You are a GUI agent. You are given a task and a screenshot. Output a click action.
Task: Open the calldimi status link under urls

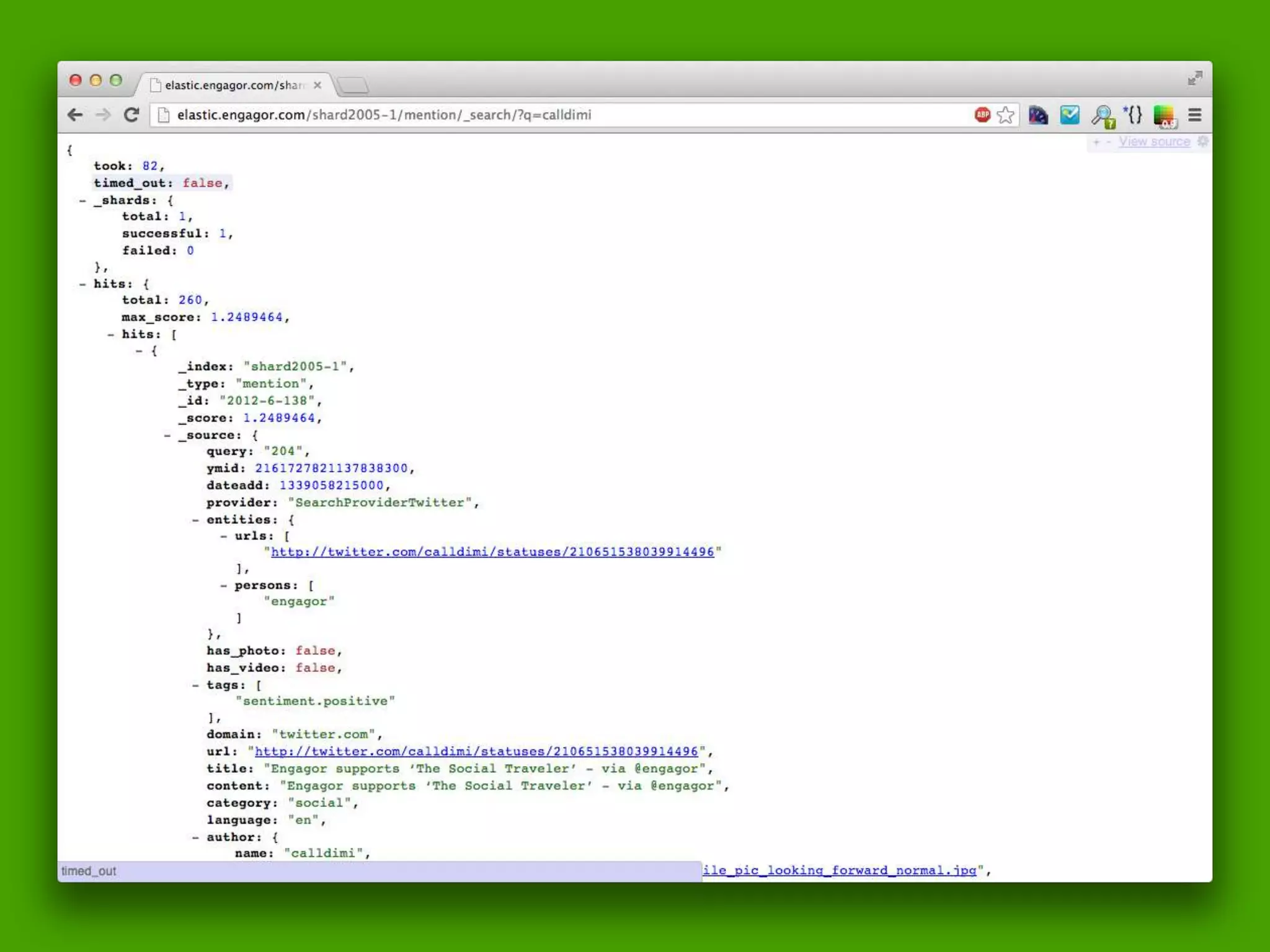click(492, 552)
